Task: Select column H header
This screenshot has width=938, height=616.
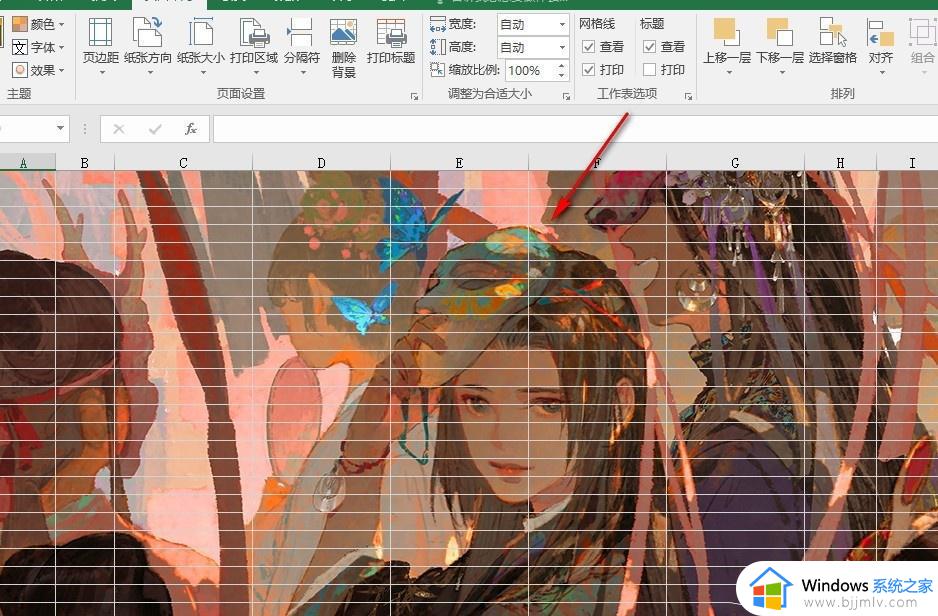Action: click(840, 163)
